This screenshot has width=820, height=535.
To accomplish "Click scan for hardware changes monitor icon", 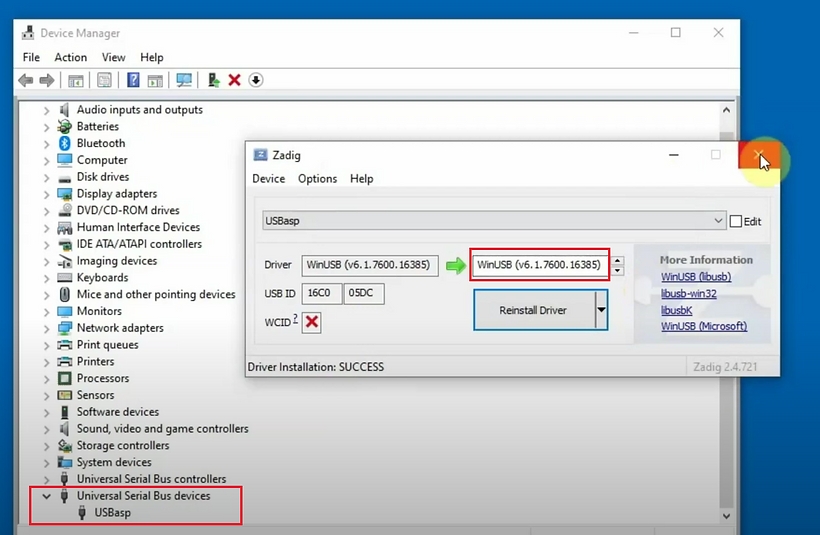I will [x=184, y=80].
